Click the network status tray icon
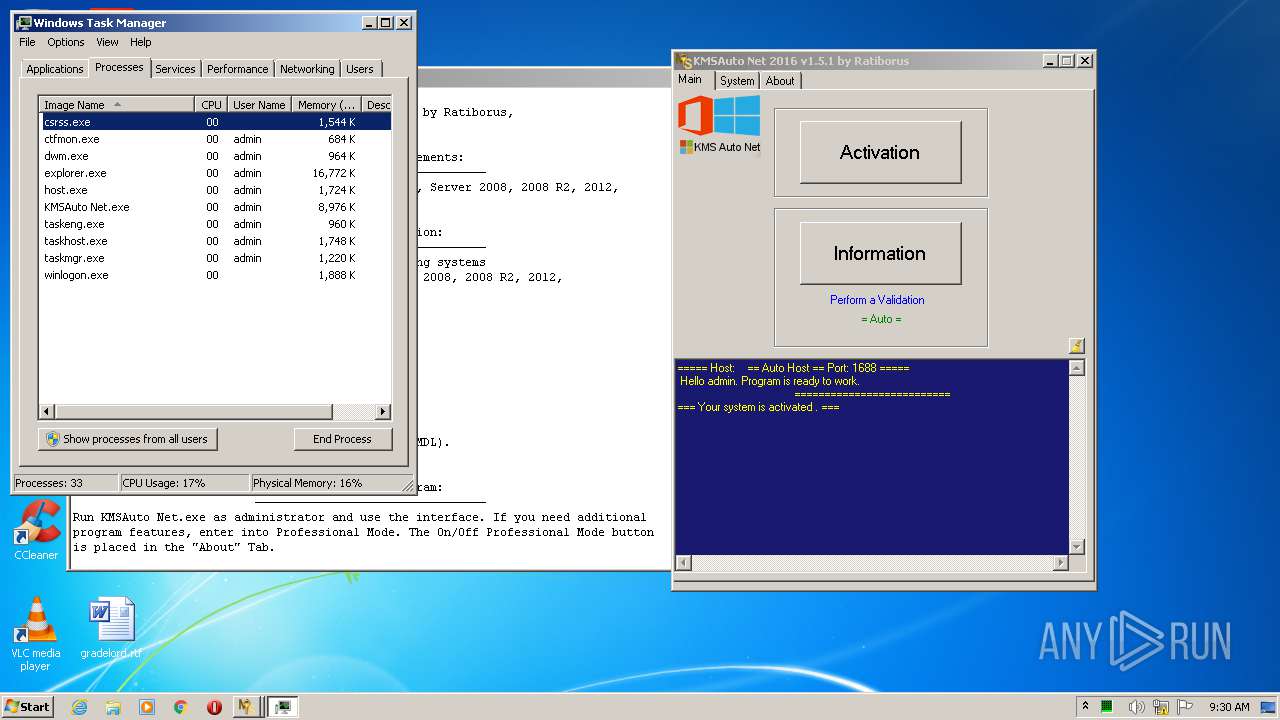This screenshot has width=1280, height=720. click(x=1161, y=707)
